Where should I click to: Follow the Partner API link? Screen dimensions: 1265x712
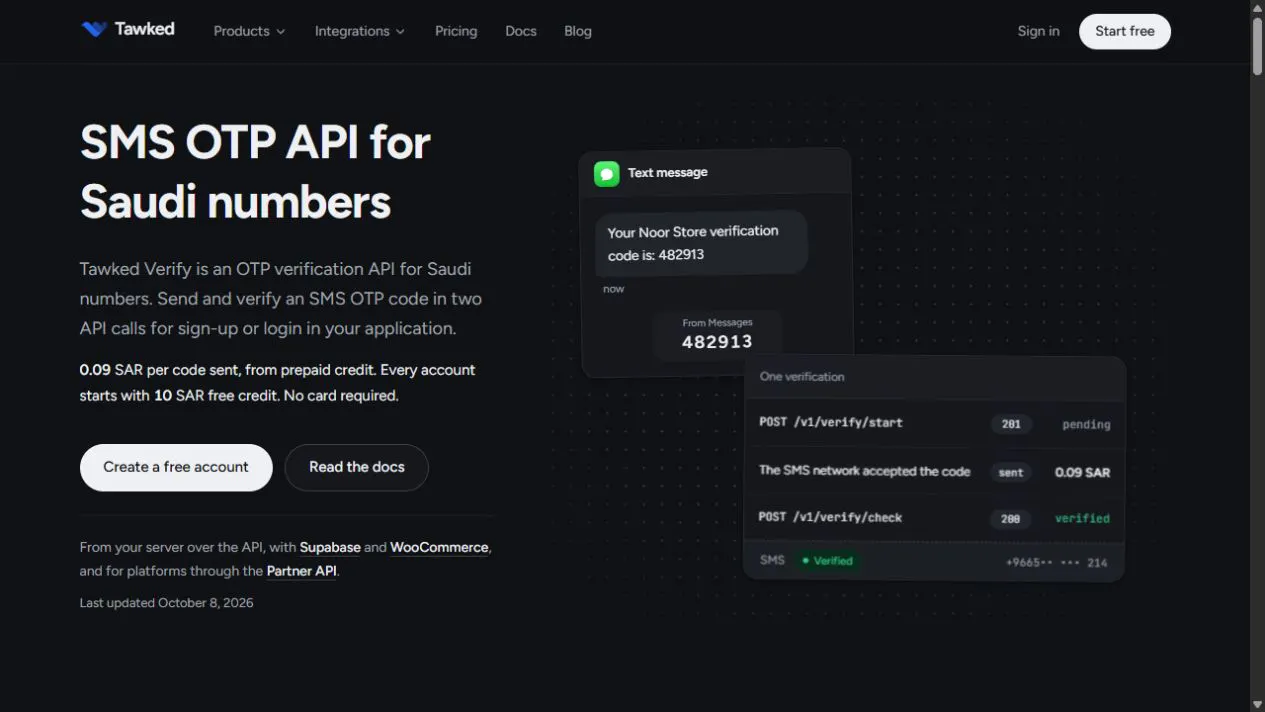[x=301, y=571]
